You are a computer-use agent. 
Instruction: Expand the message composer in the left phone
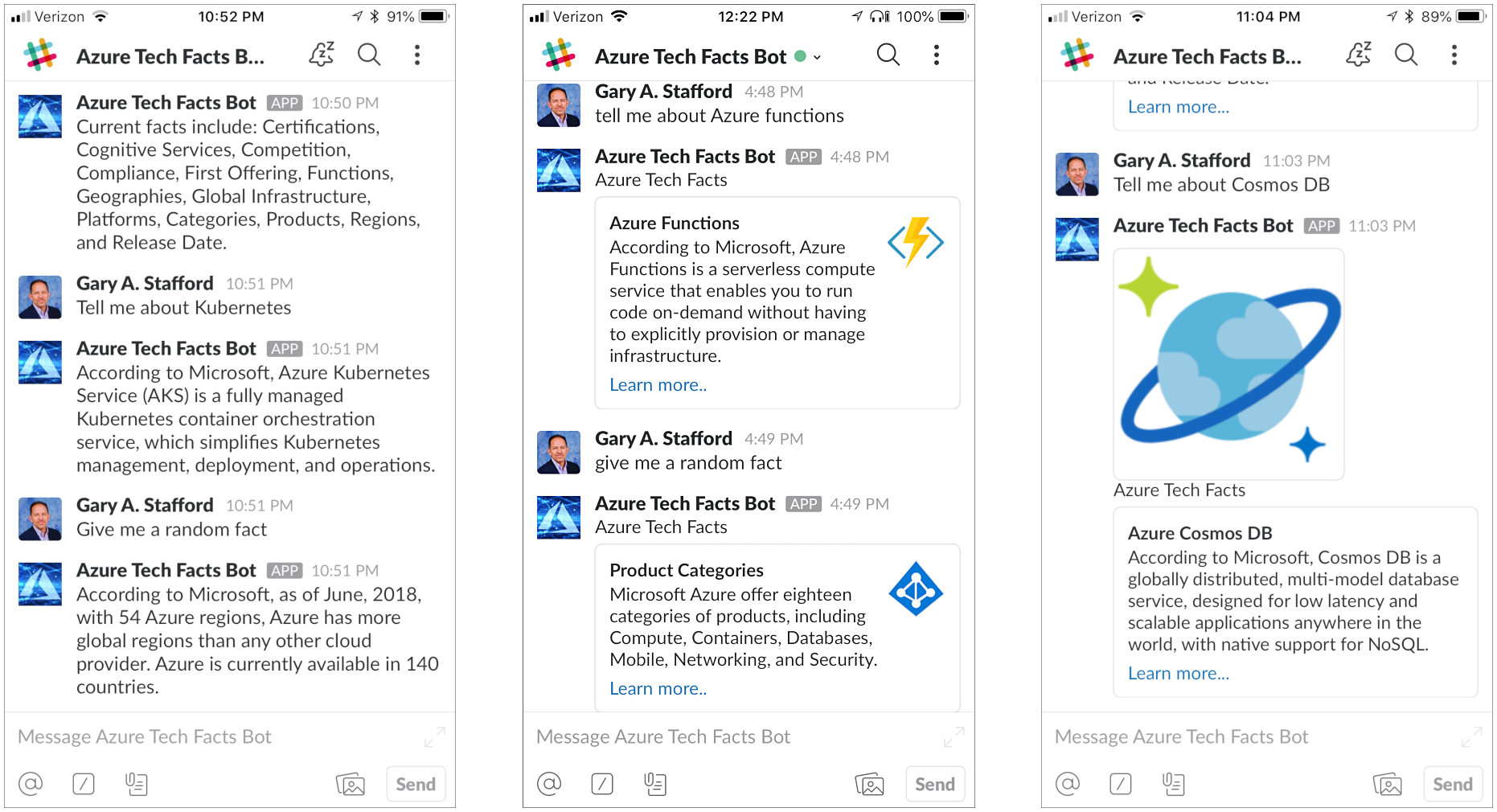click(x=434, y=737)
